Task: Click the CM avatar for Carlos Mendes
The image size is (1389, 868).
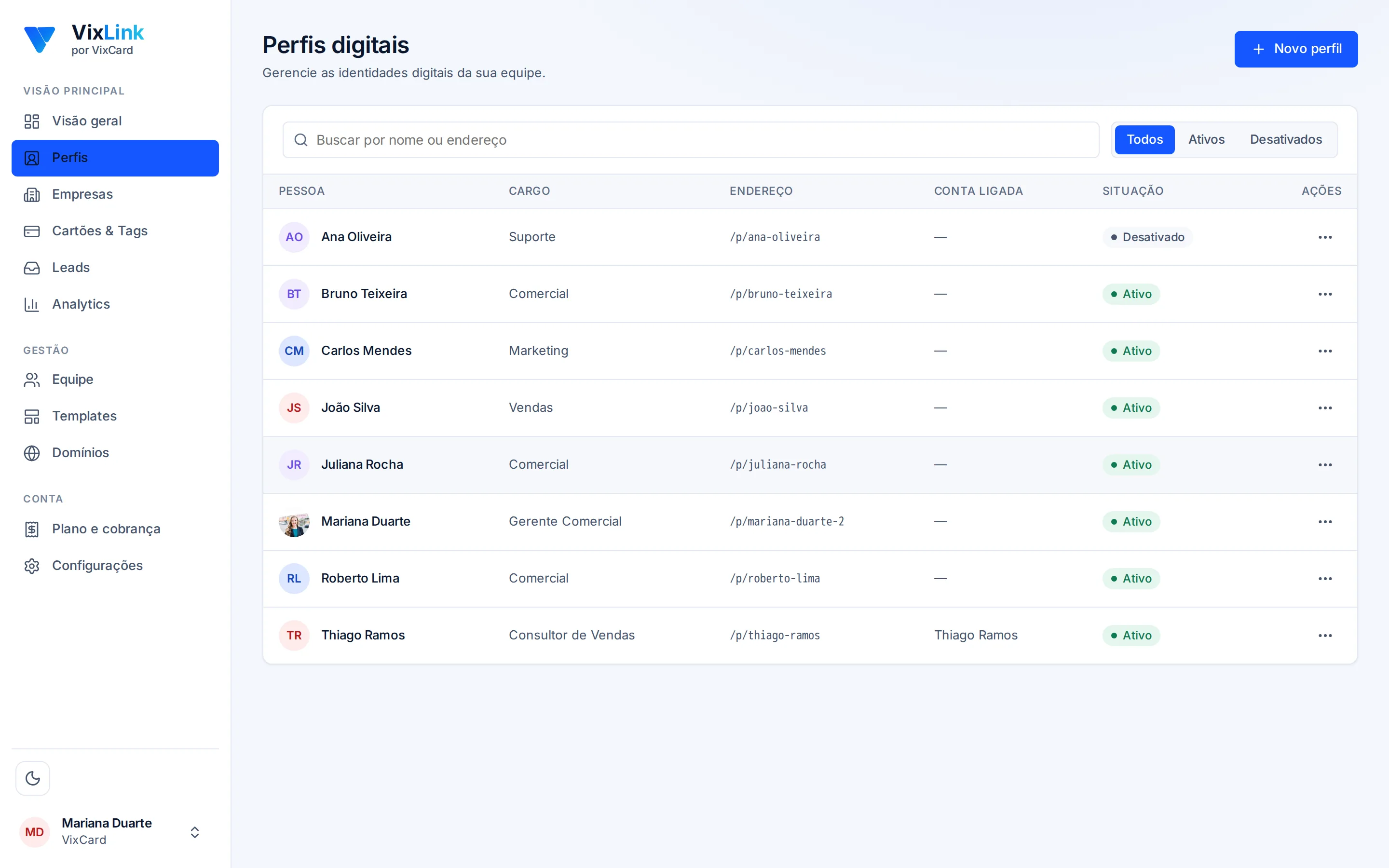Action: (x=294, y=351)
